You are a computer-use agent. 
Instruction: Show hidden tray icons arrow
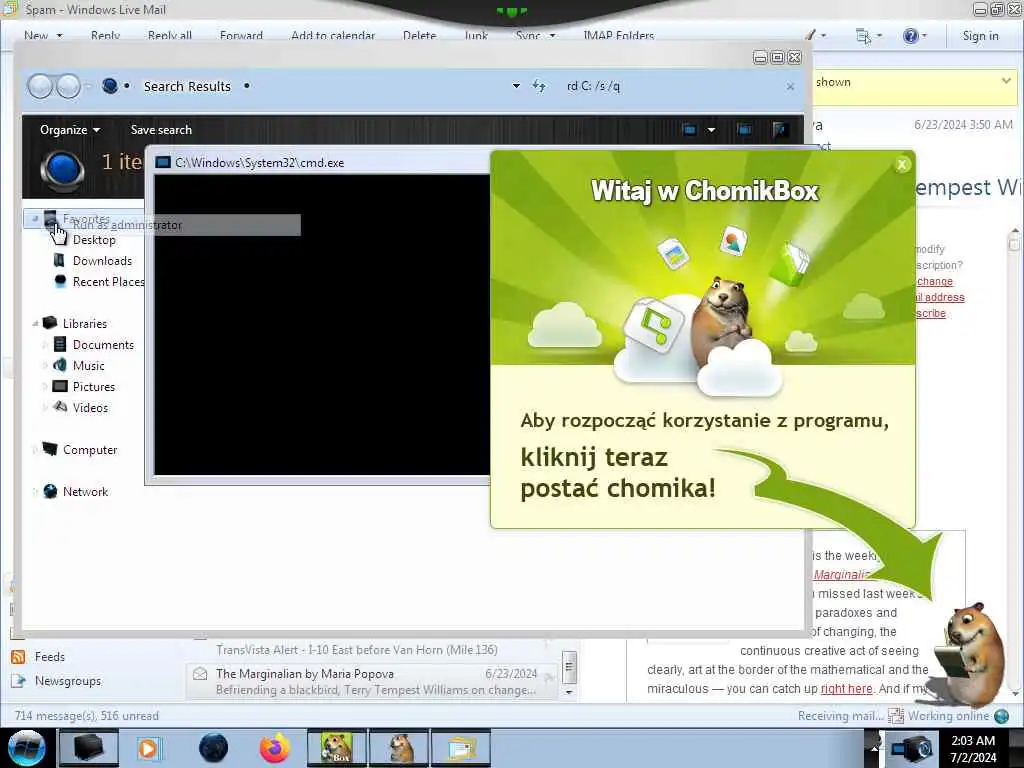[x=874, y=748]
